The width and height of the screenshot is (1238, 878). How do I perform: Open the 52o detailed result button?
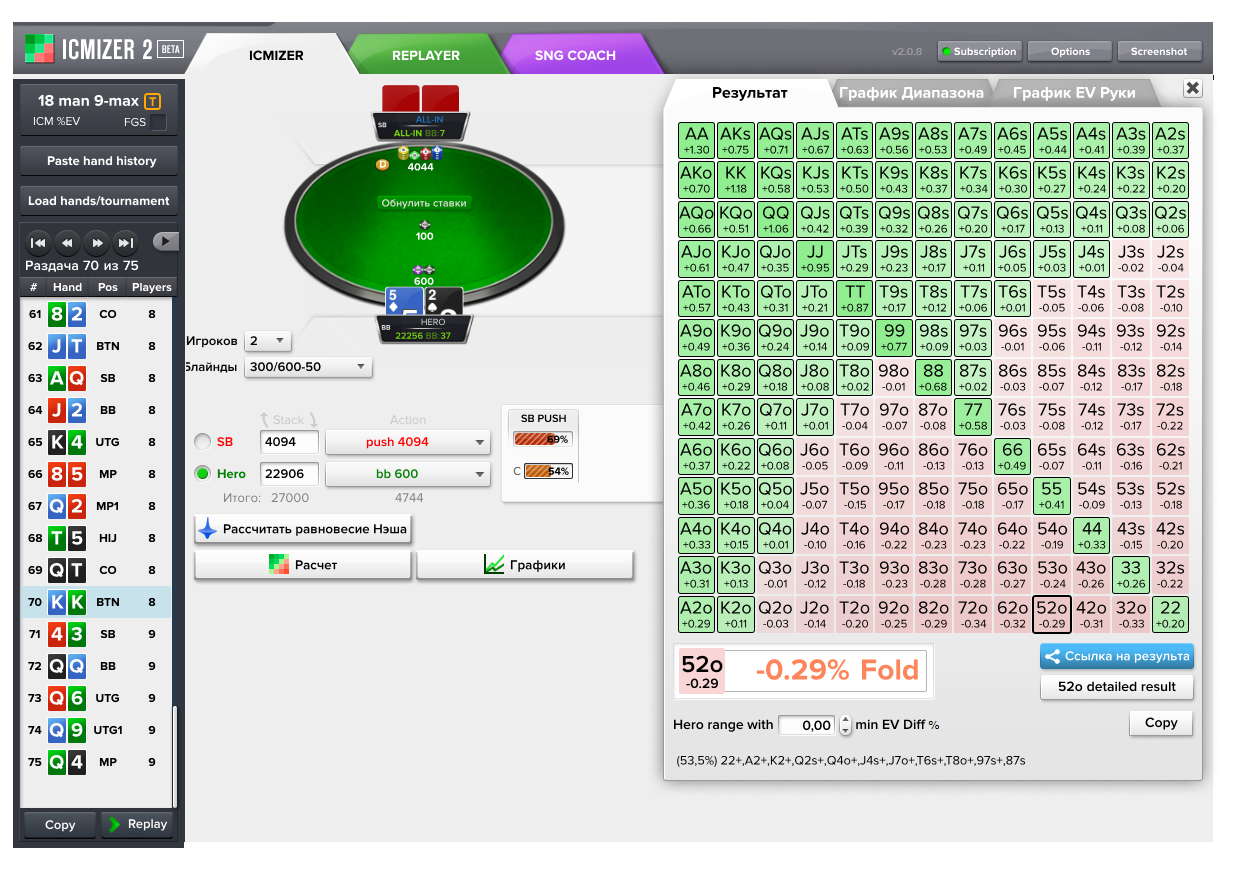[1116, 687]
